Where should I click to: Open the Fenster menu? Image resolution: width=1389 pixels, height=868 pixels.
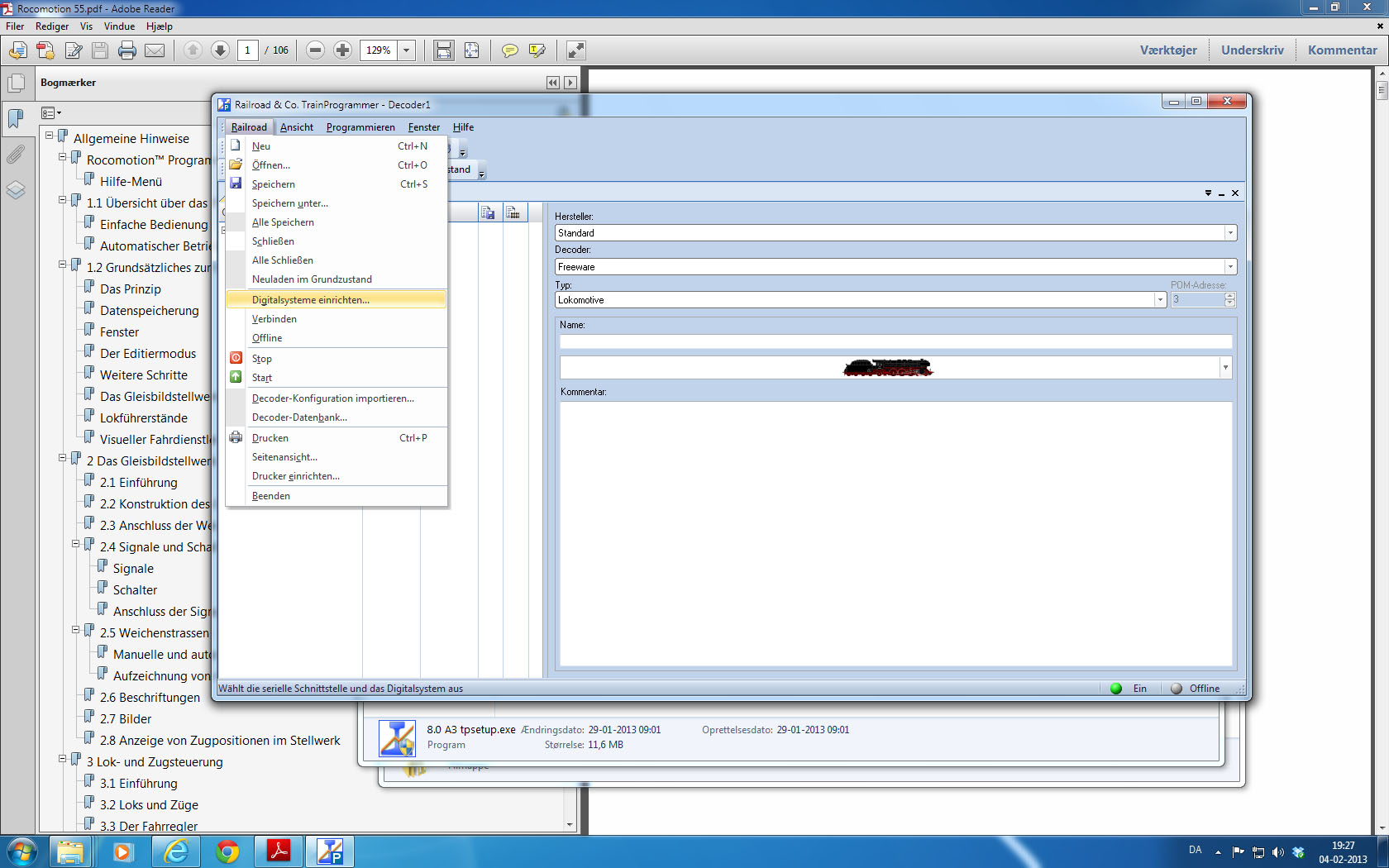point(423,127)
